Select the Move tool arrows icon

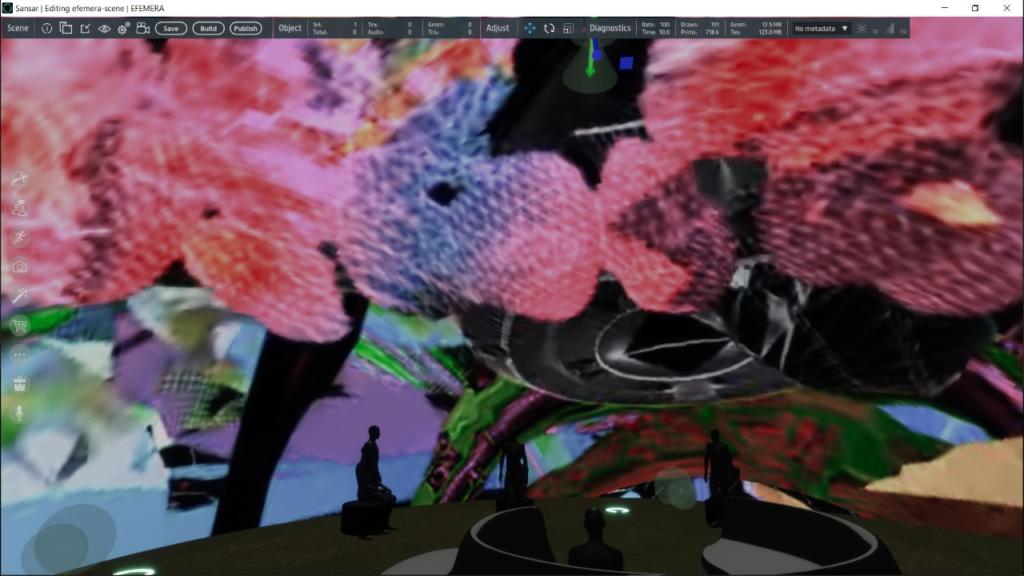click(530, 28)
